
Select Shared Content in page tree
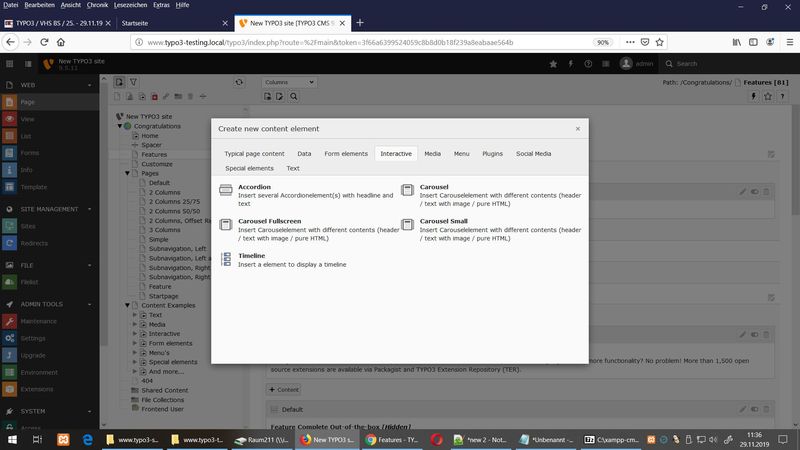[164, 390]
